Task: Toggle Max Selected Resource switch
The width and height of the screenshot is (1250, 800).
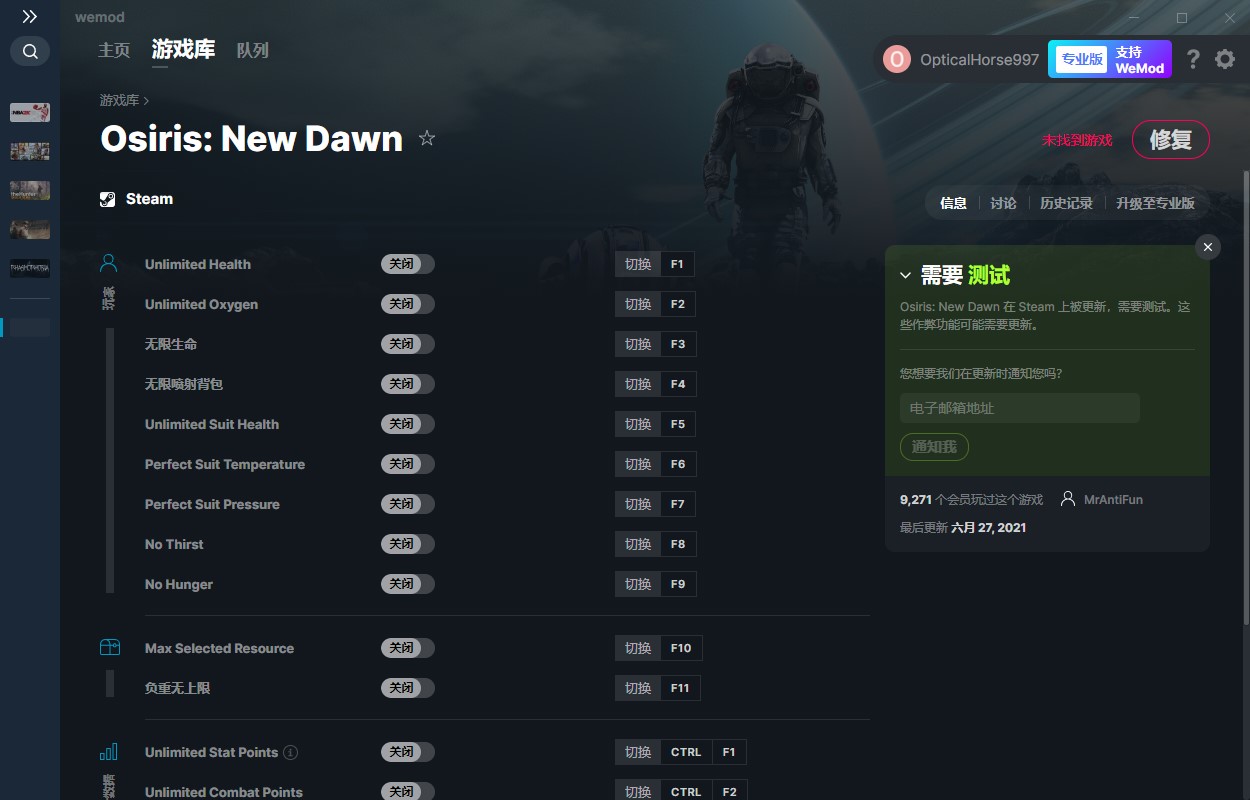Action: coord(408,648)
